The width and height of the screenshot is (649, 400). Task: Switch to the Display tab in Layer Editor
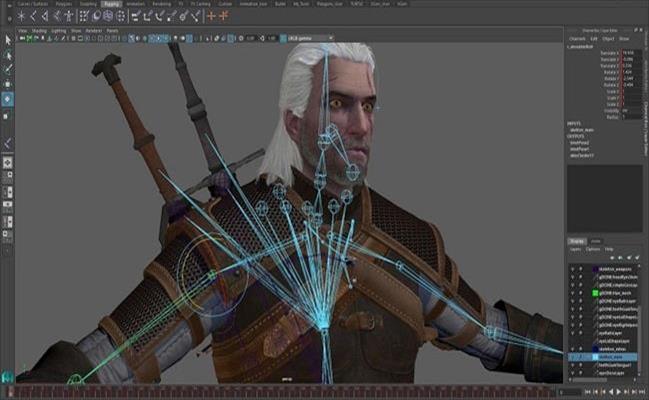coord(577,241)
